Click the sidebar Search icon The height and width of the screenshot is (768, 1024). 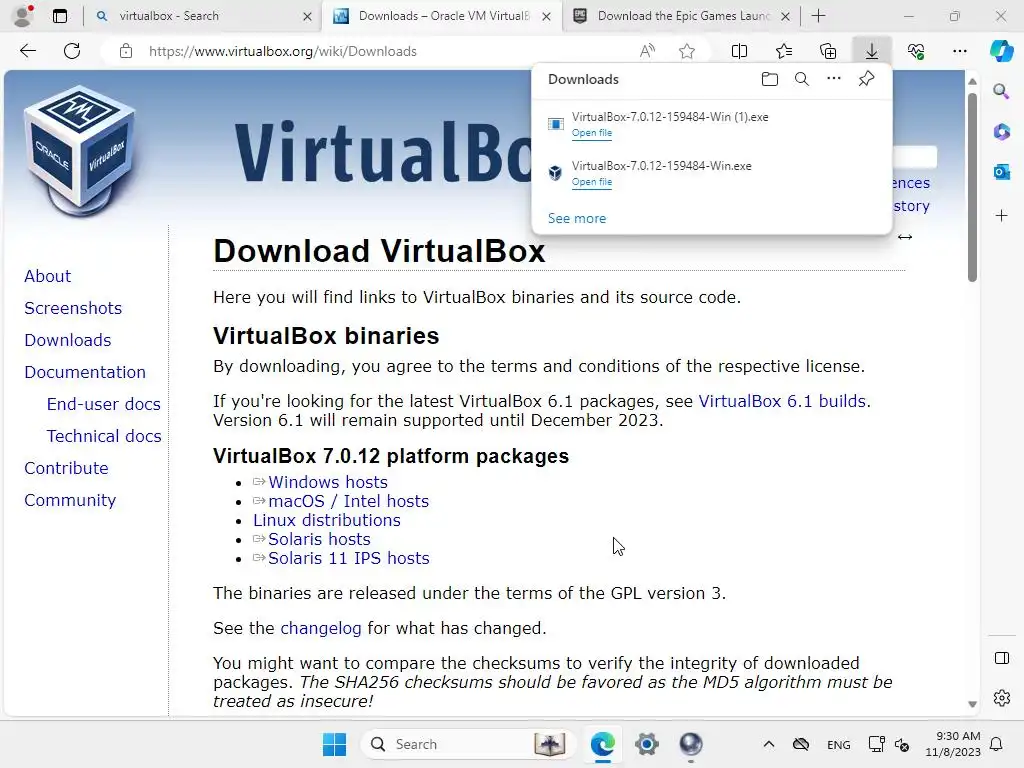[x=1001, y=91]
